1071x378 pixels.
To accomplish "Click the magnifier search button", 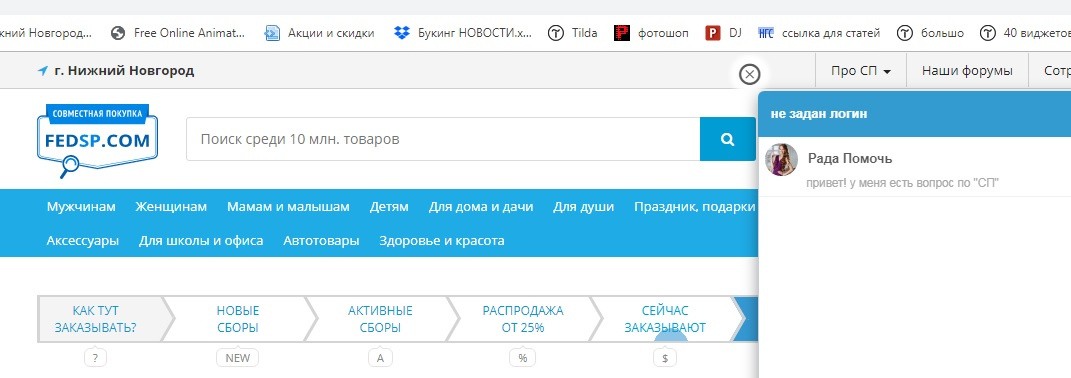I will click(727, 139).
